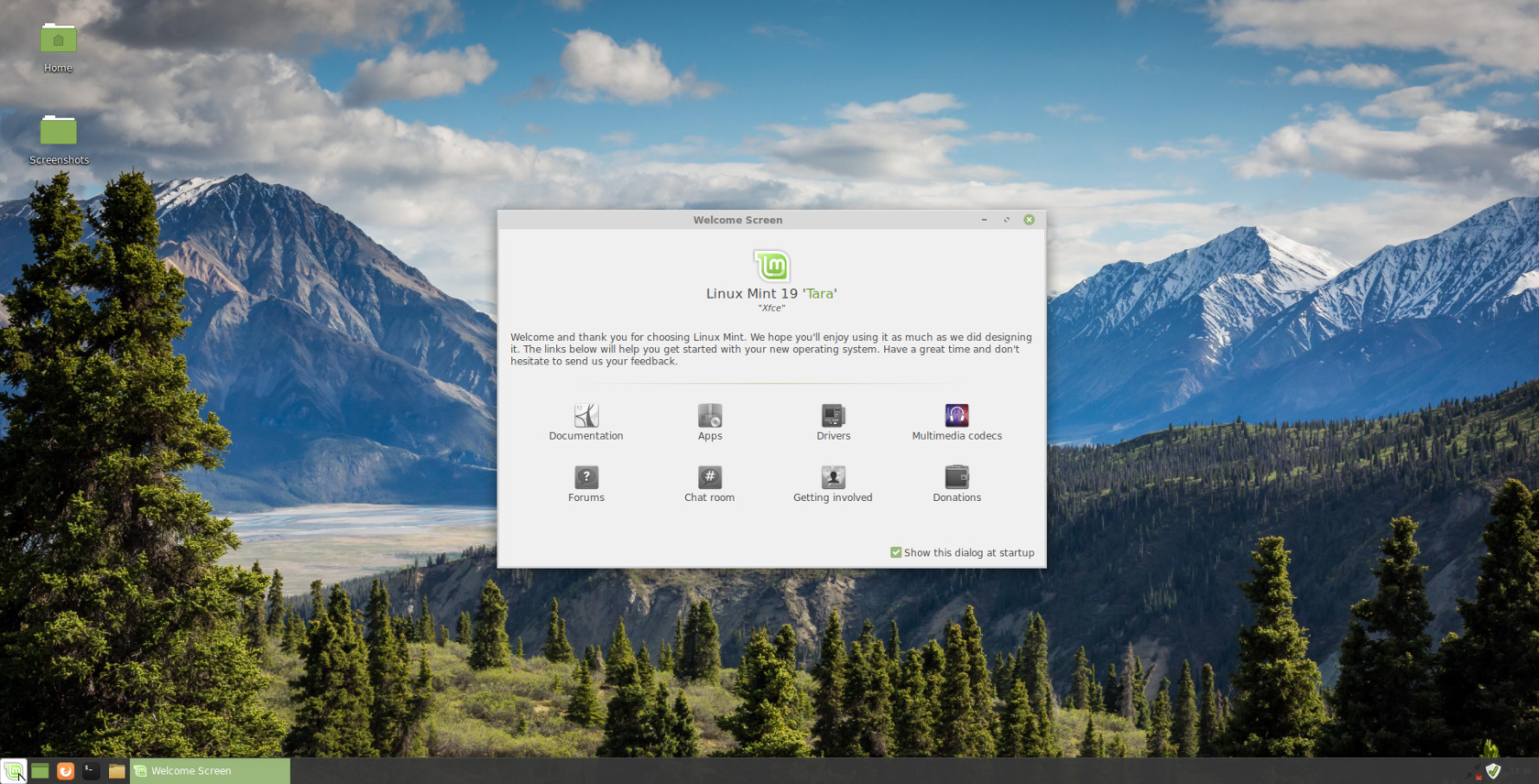Open the Home folder on the desktop
This screenshot has width=1539, height=784.
pyautogui.click(x=58, y=38)
